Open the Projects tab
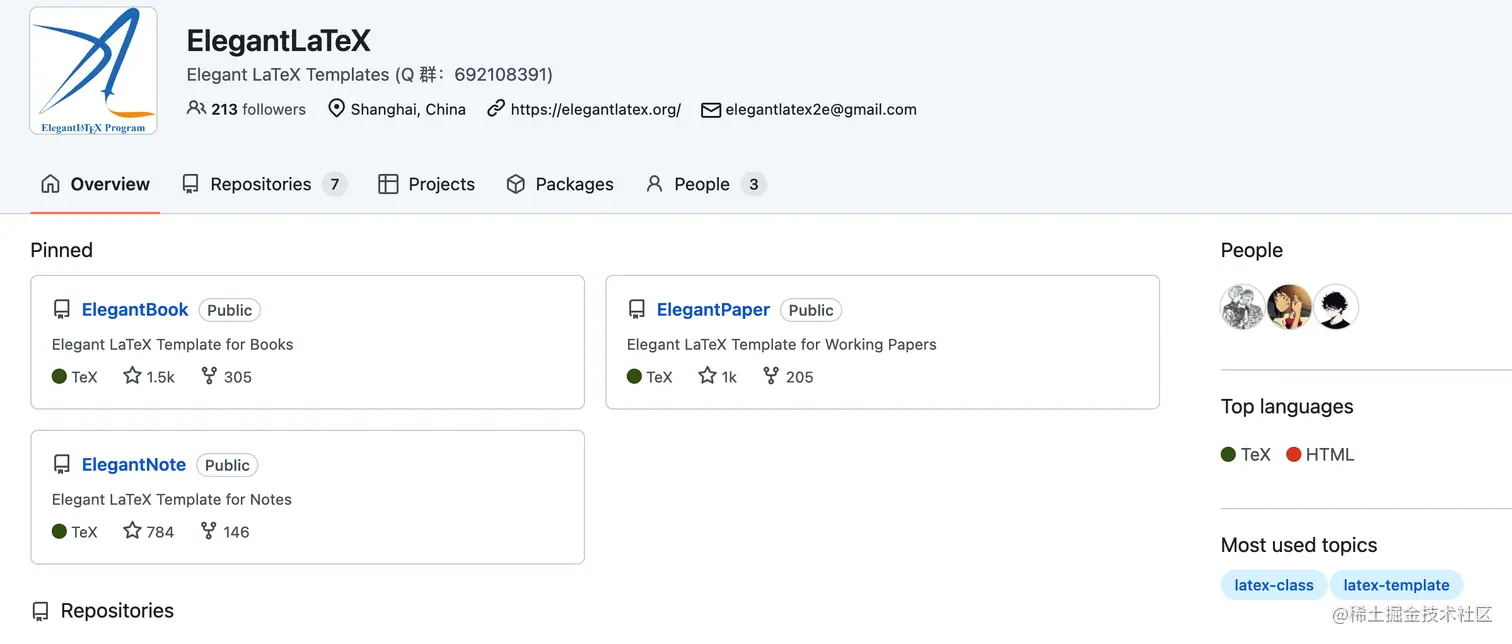 427,184
